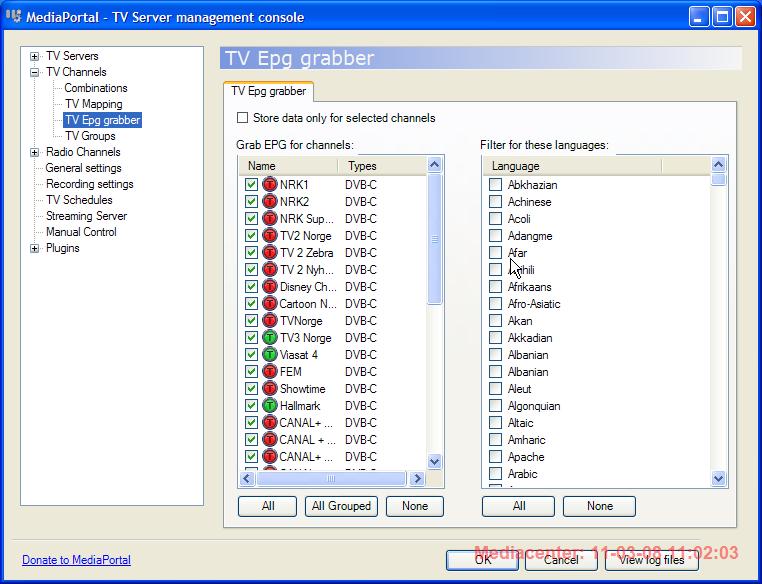
Task: Click channel list scroll down arrow
Action: pyautogui.click(x=434, y=462)
